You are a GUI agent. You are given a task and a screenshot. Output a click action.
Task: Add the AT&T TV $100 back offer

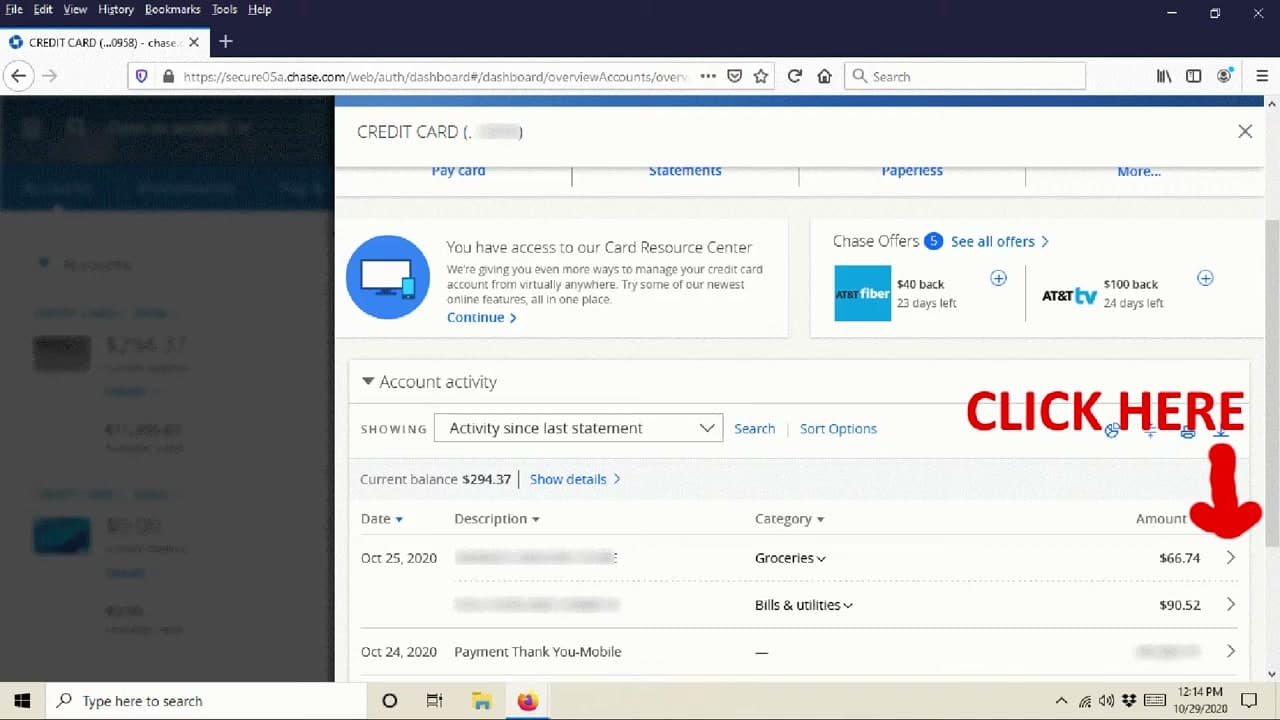(x=1205, y=278)
